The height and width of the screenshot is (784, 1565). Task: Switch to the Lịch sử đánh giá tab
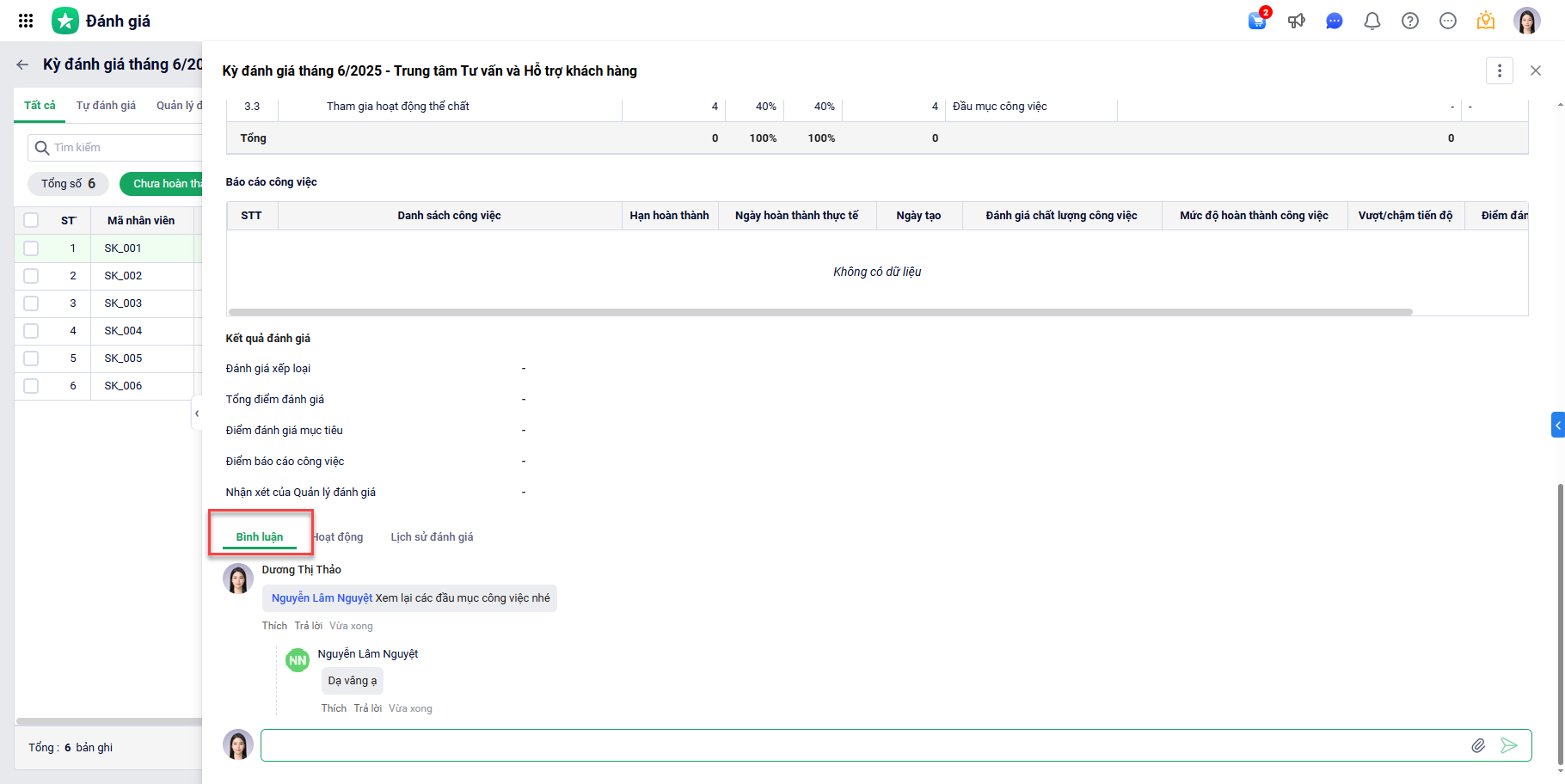(432, 537)
